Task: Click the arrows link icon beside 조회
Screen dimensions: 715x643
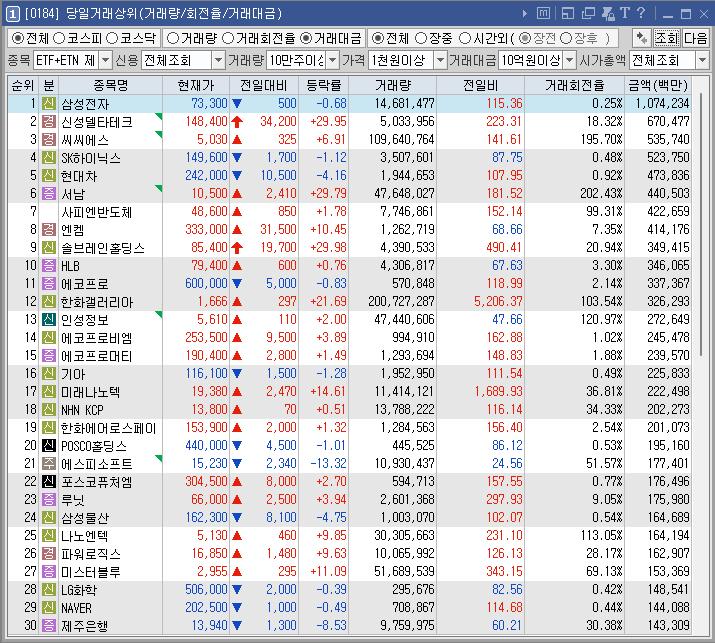Action: (642, 38)
